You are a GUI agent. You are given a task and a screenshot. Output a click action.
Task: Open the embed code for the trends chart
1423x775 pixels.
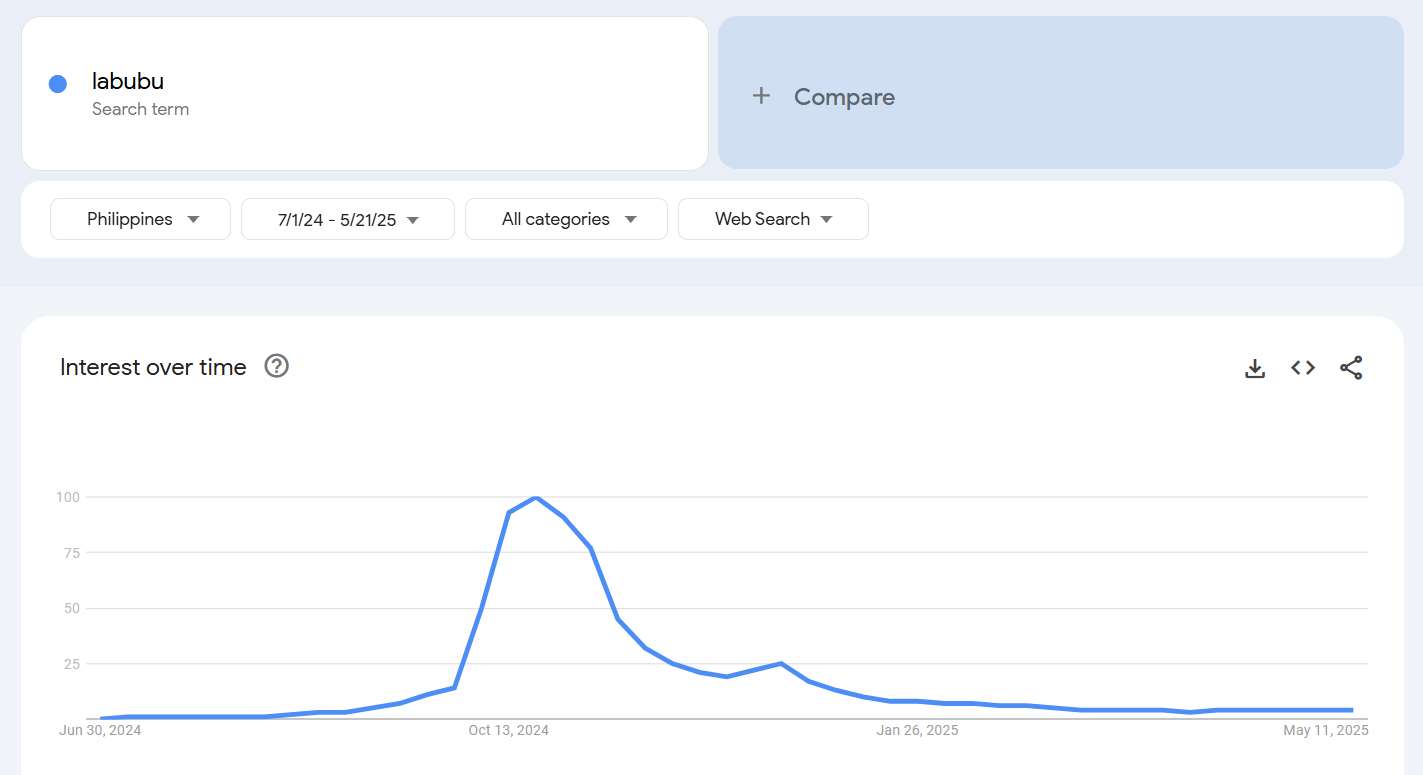click(1303, 368)
